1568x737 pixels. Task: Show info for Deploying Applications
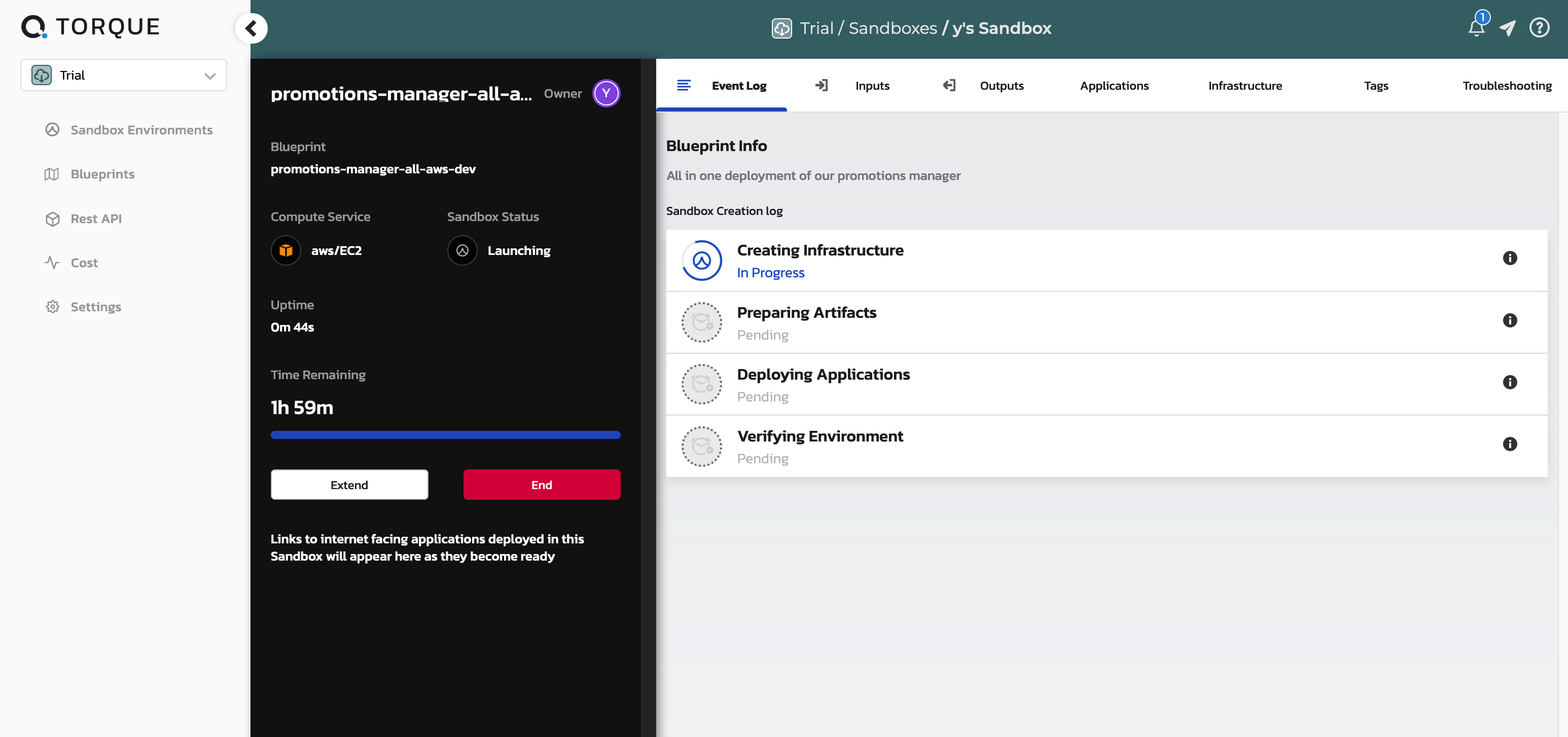point(1510,382)
